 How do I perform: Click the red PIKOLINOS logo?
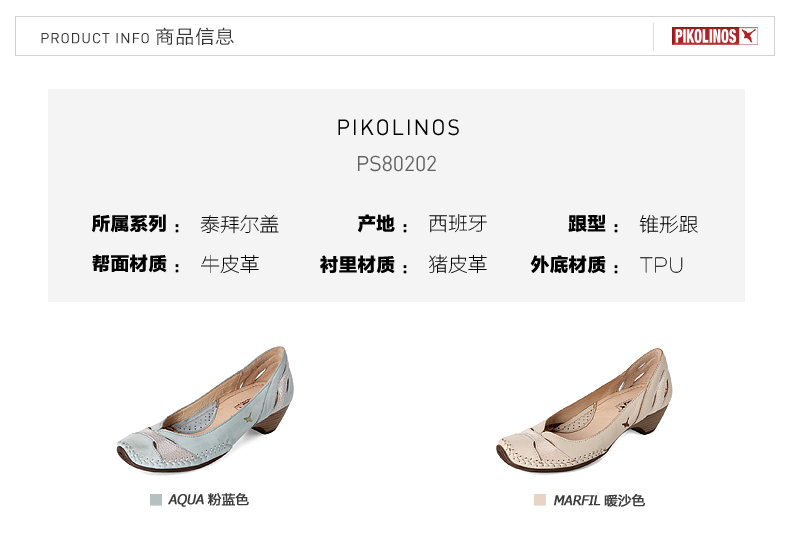coord(714,36)
